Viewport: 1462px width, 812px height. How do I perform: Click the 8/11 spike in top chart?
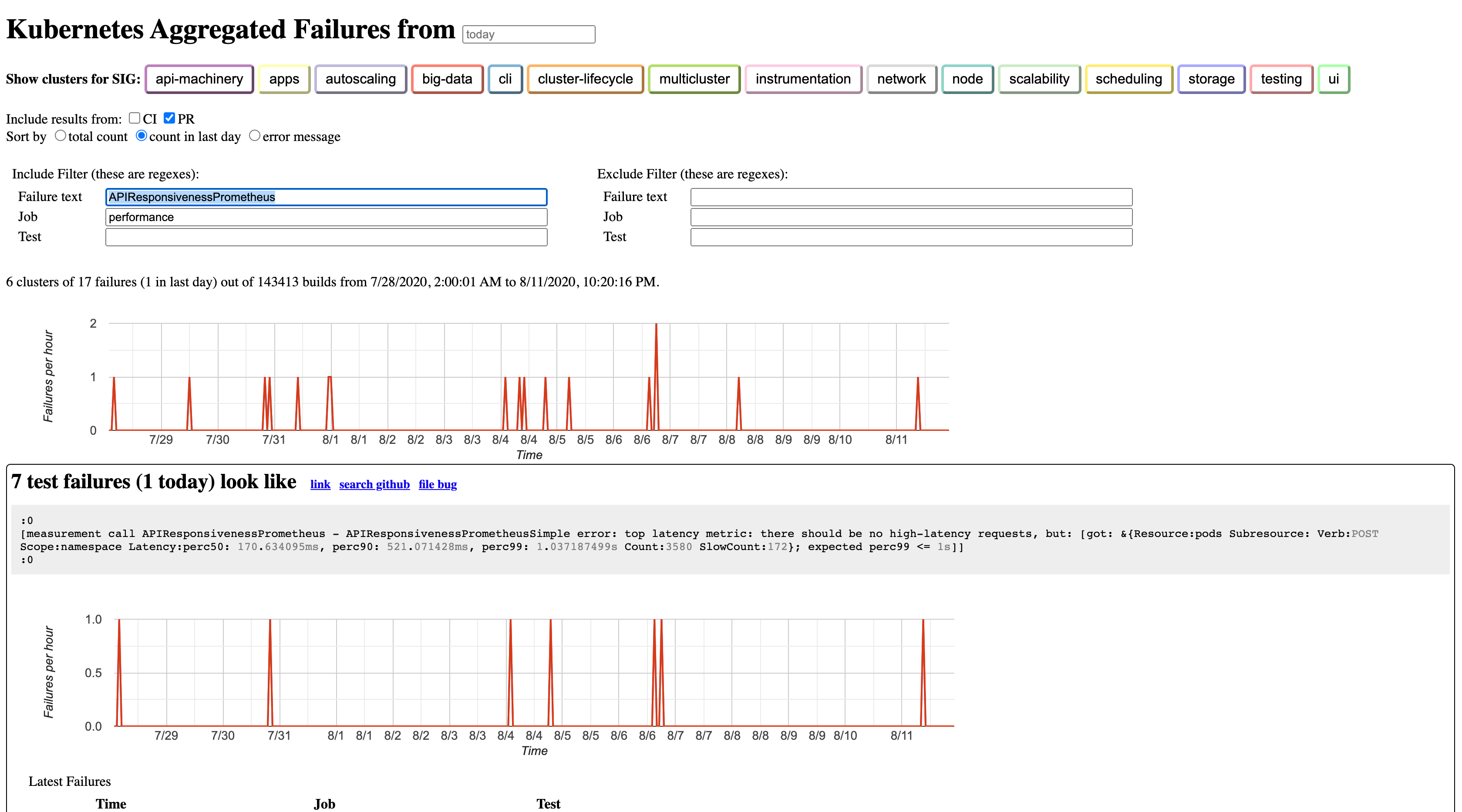click(918, 403)
